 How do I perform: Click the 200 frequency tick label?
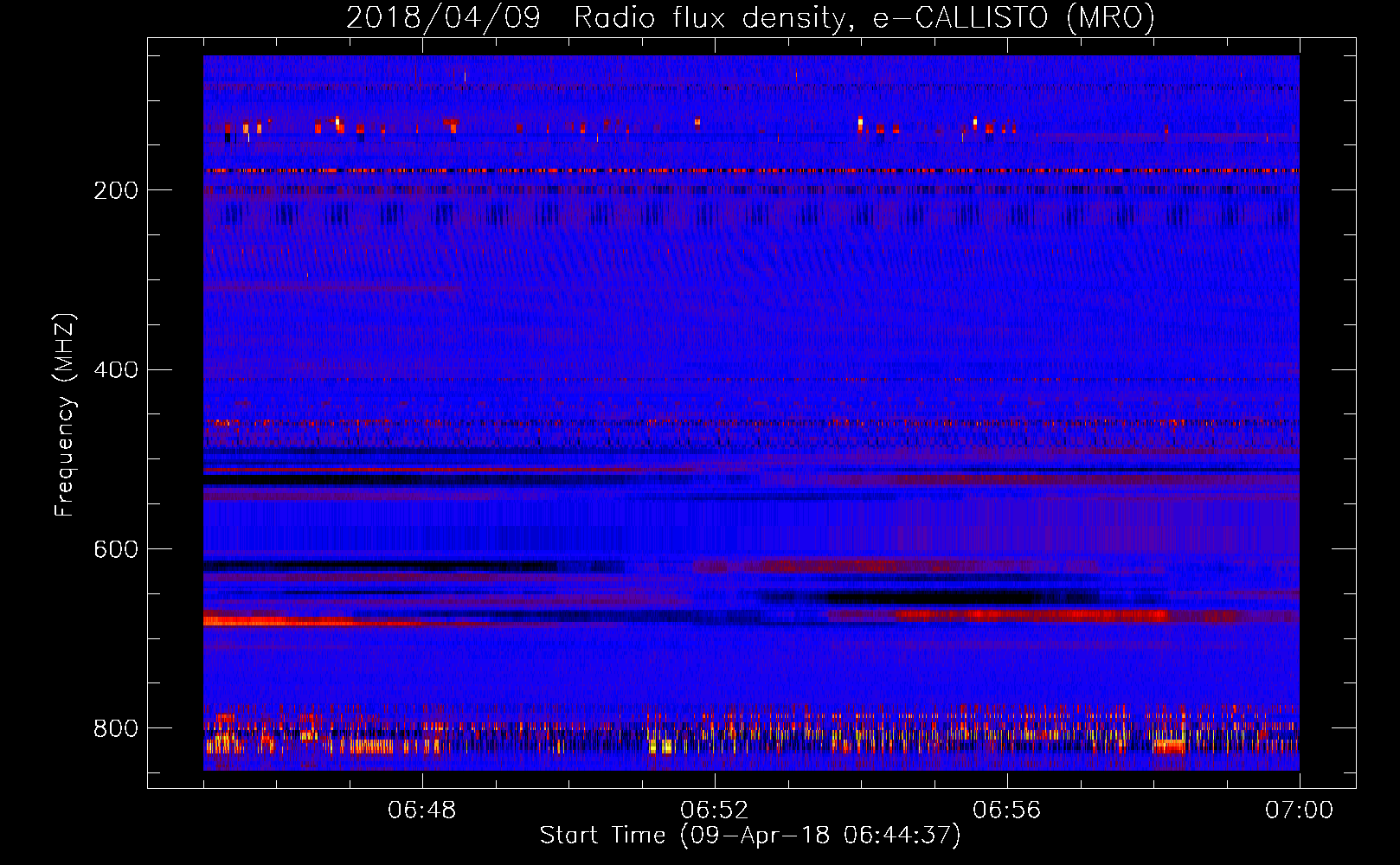[x=116, y=190]
